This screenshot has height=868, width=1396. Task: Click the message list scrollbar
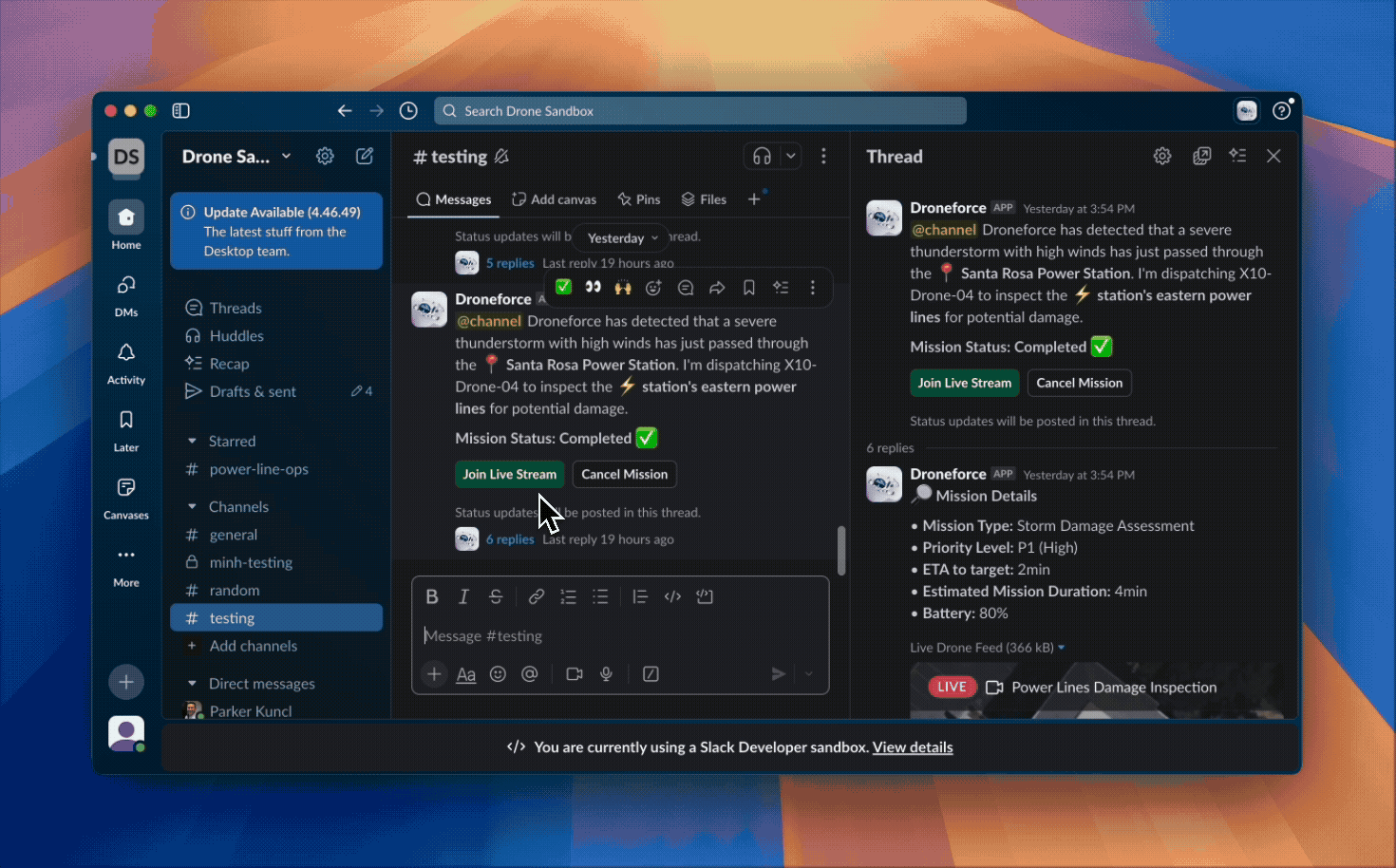pyautogui.click(x=841, y=551)
